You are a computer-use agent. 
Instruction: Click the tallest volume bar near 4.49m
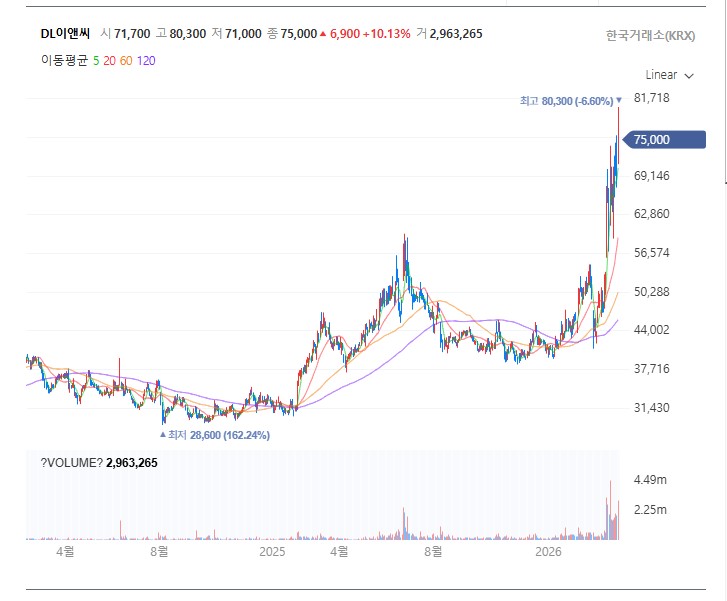pos(610,510)
